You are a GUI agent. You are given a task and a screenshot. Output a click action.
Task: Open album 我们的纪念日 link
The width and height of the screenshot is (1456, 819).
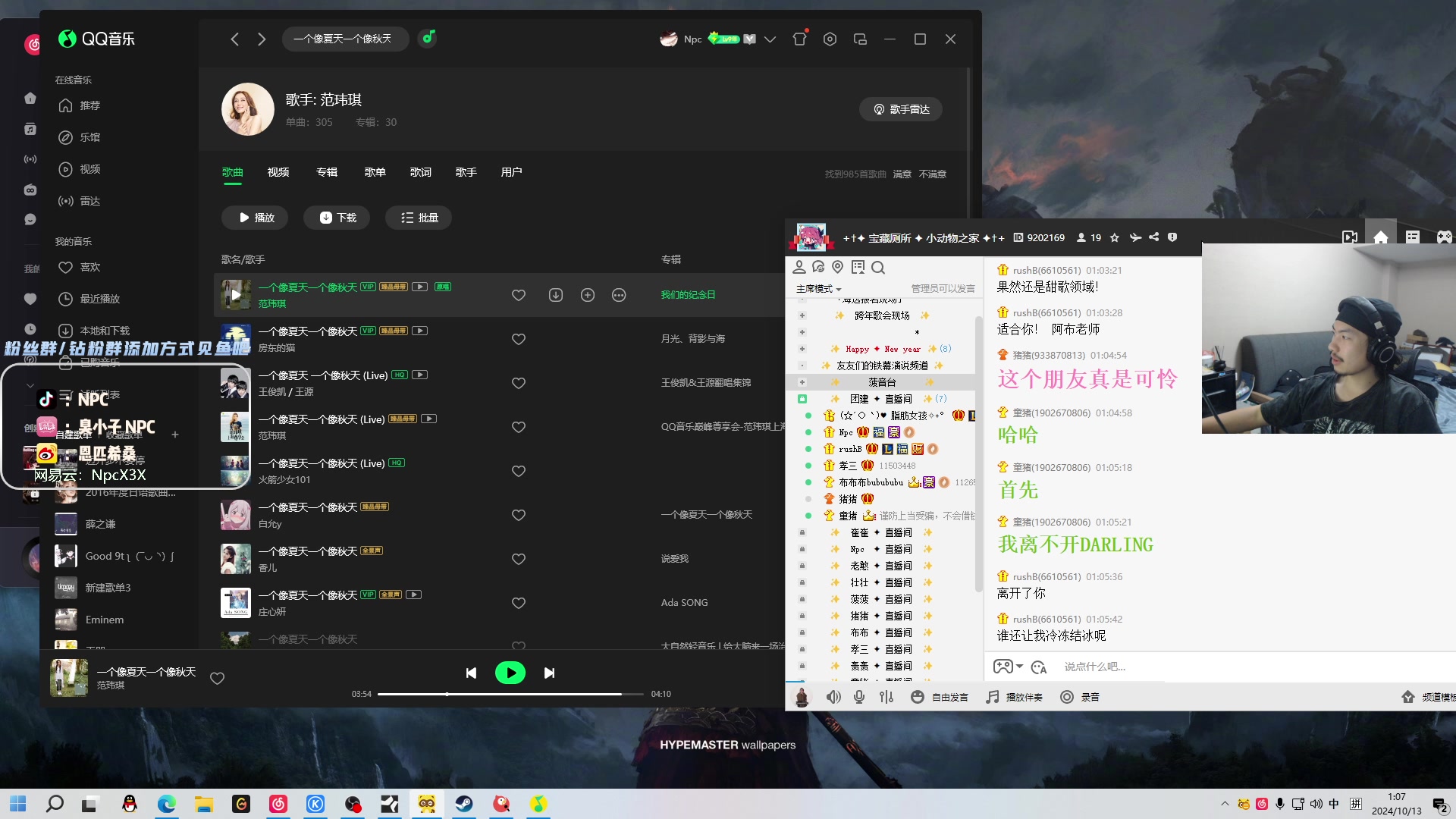coord(688,295)
